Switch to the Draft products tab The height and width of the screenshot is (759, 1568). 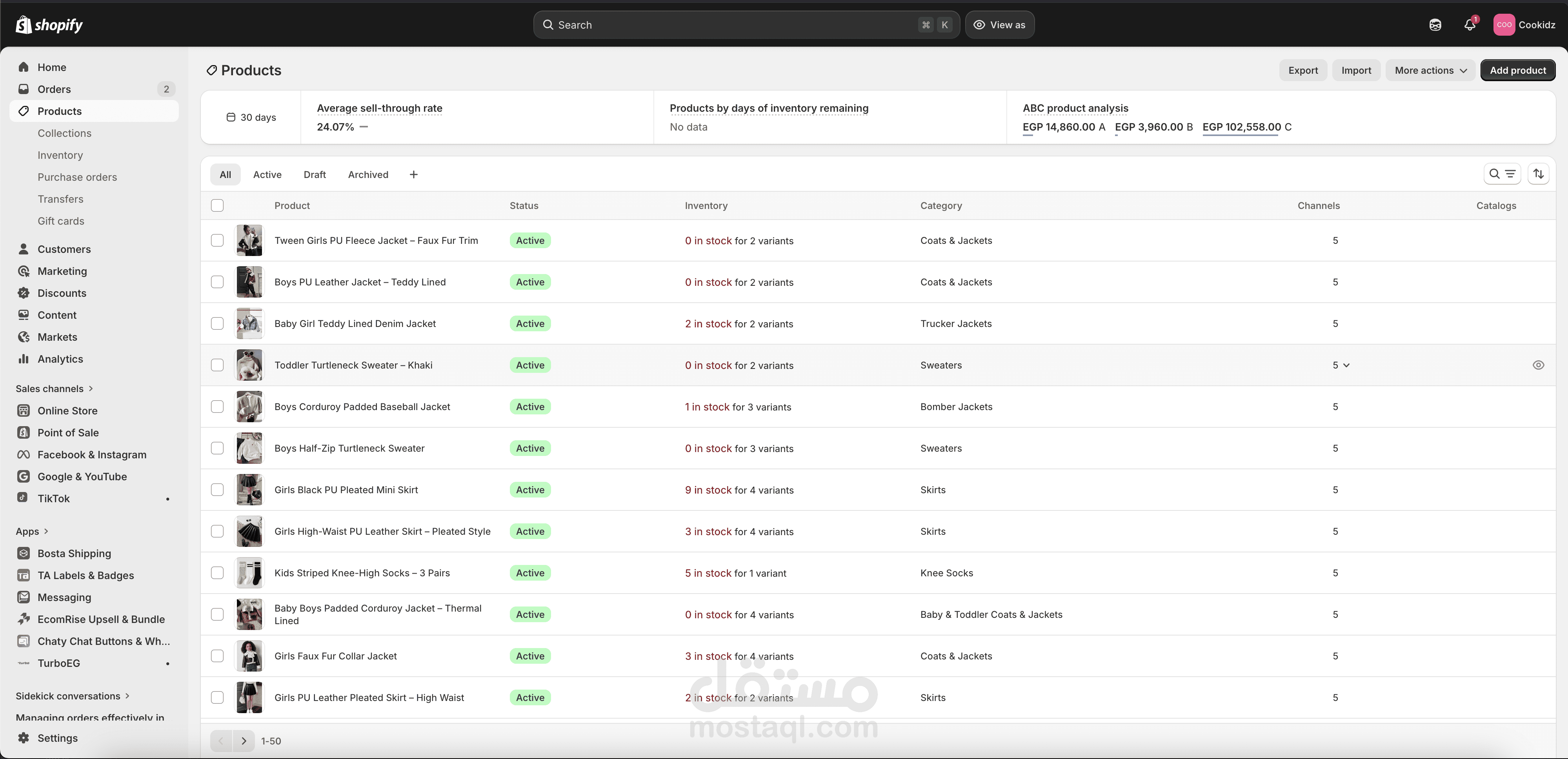tap(315, 175)
